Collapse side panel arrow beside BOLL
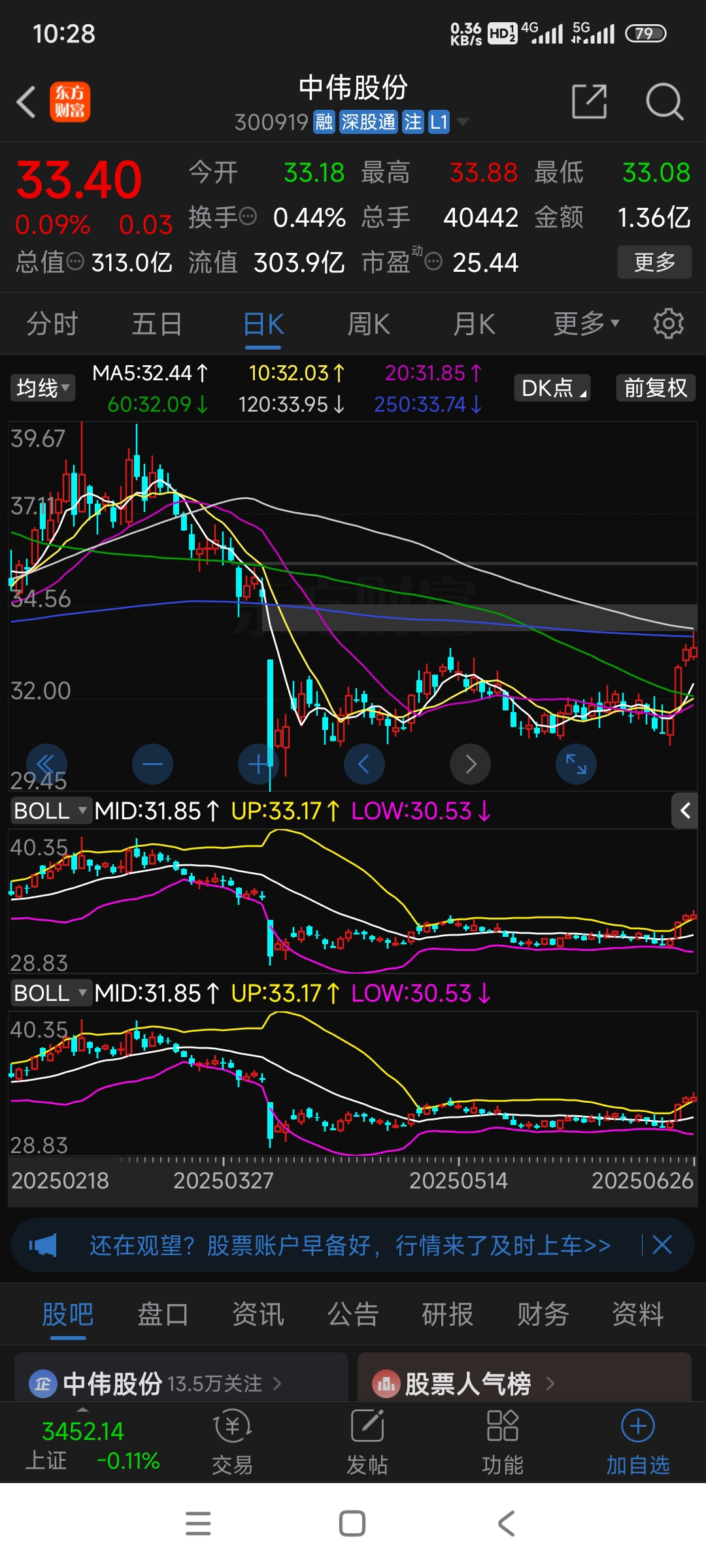Screen dimensions: 706x1568 (x=684, y=811)
